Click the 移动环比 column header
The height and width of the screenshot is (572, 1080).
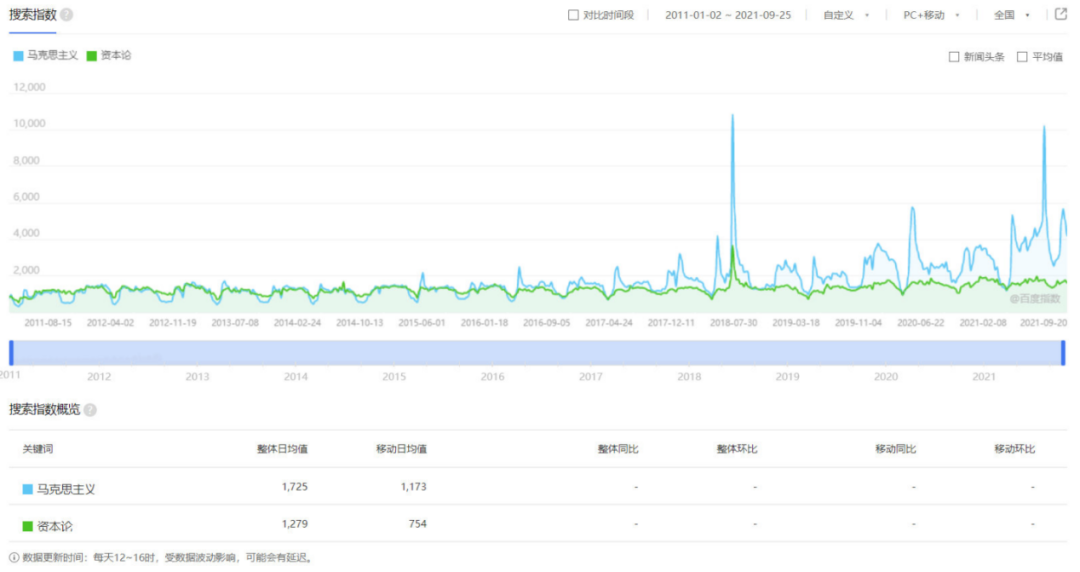pos(1015,449)
